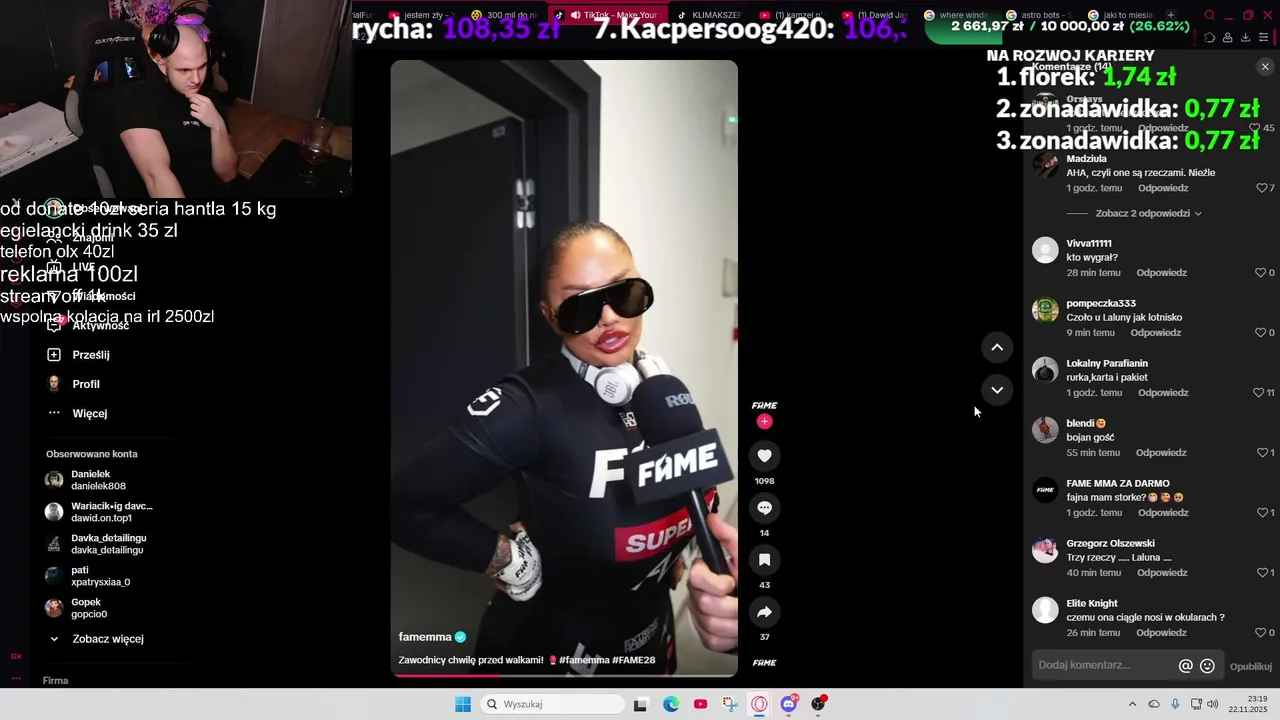Click the Opublikuj button
1280x720 pixels.
click(x=1251, y=666)
